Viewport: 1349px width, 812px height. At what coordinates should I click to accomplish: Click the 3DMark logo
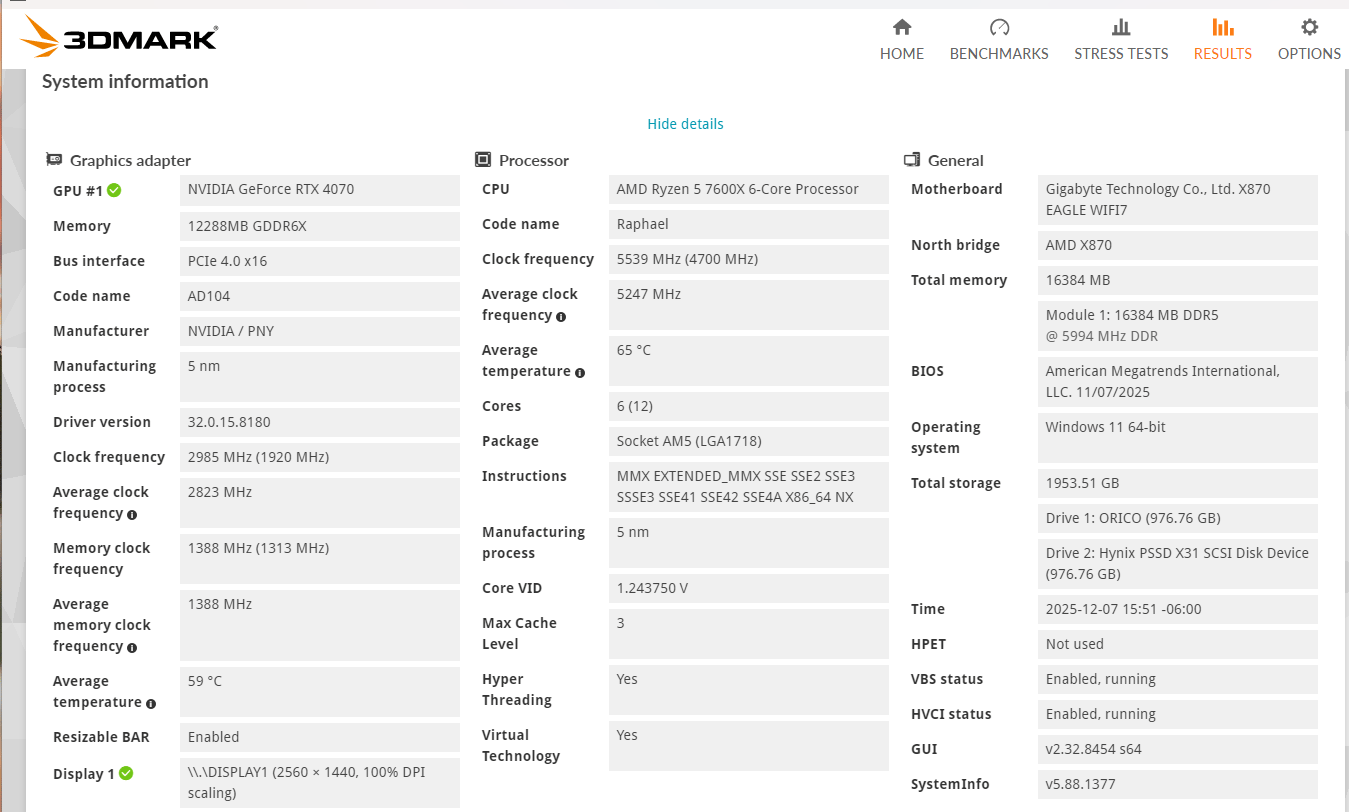(x=119, y=38)
